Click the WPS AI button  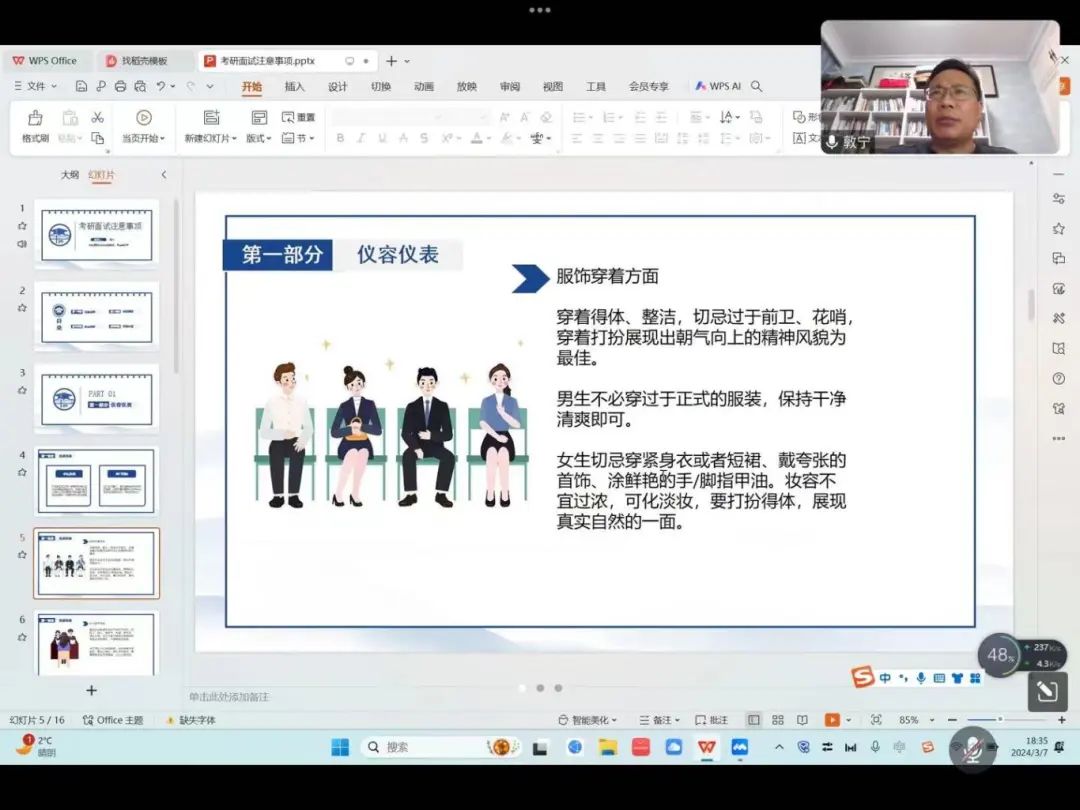(718, 87)
